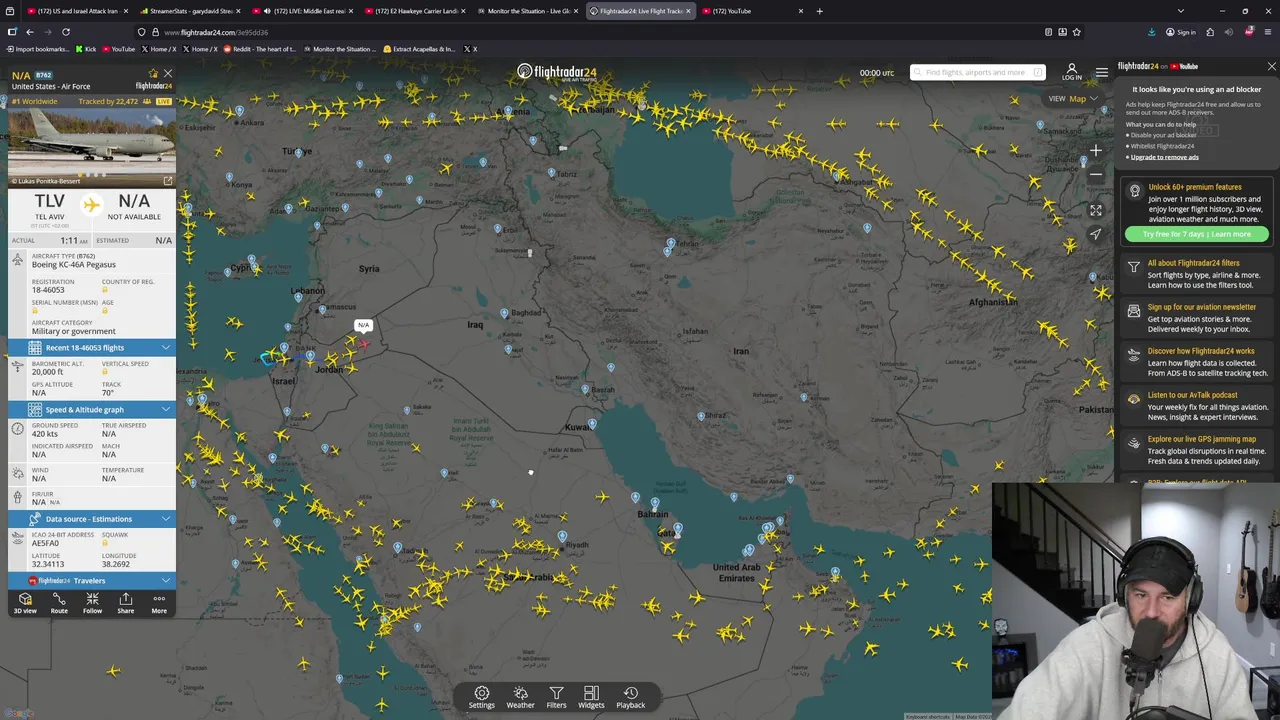Image resolution: width=1280 pixels, height=720 pixels.
Task: Expand the Flightradar24 Travelers section
Action: pyautogui.click(x=91, y=581)
